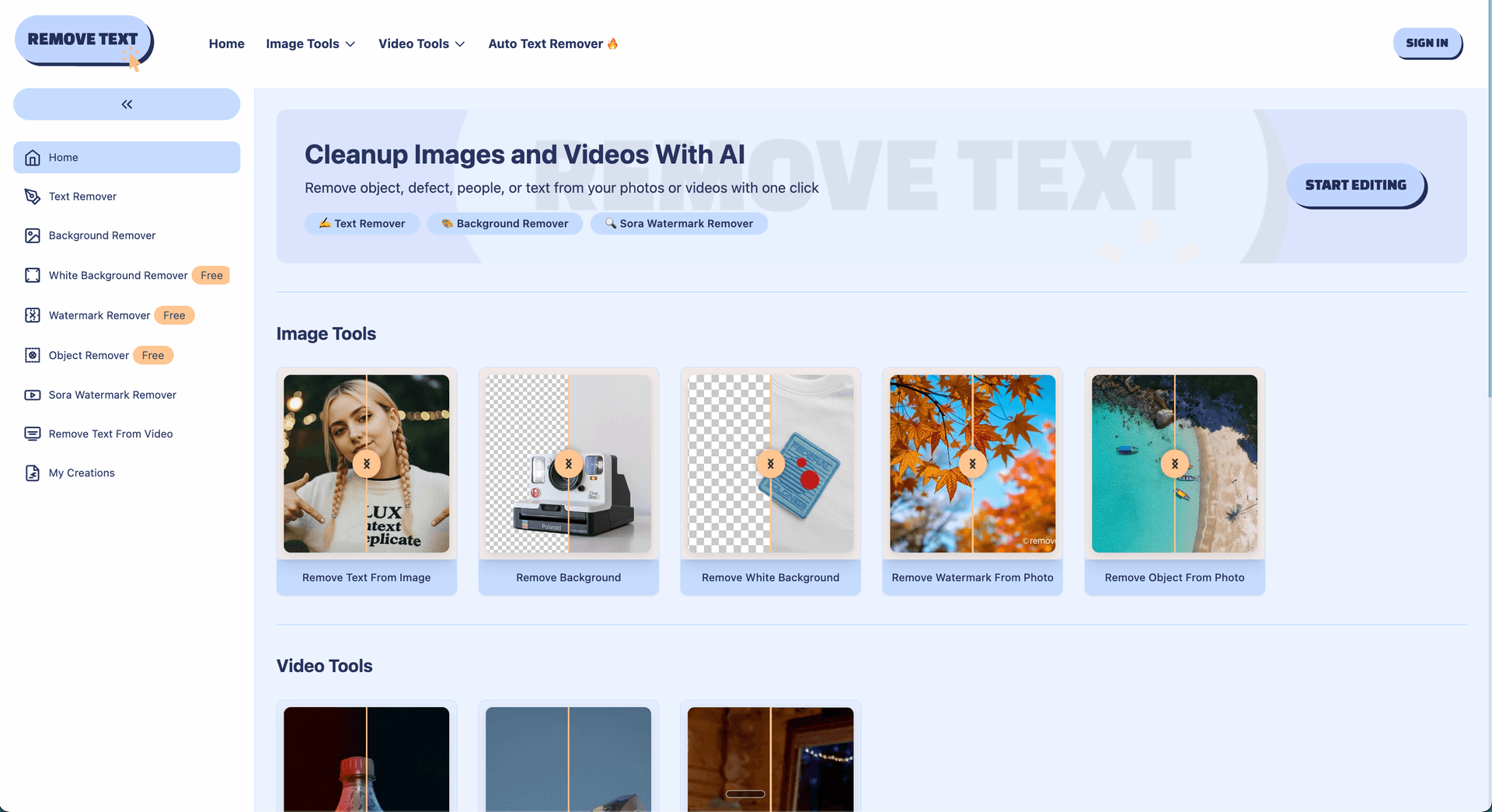The image size is (1492, 812).
Task: Click the Object Remover sidebar icon
Action: (x=32, y=355)
